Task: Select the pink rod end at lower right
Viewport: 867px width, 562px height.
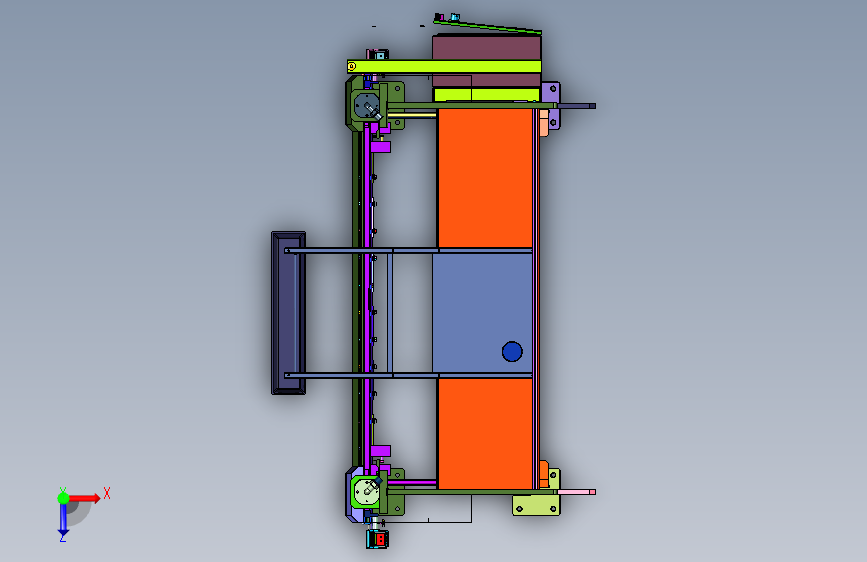Action: click(576, 492)
